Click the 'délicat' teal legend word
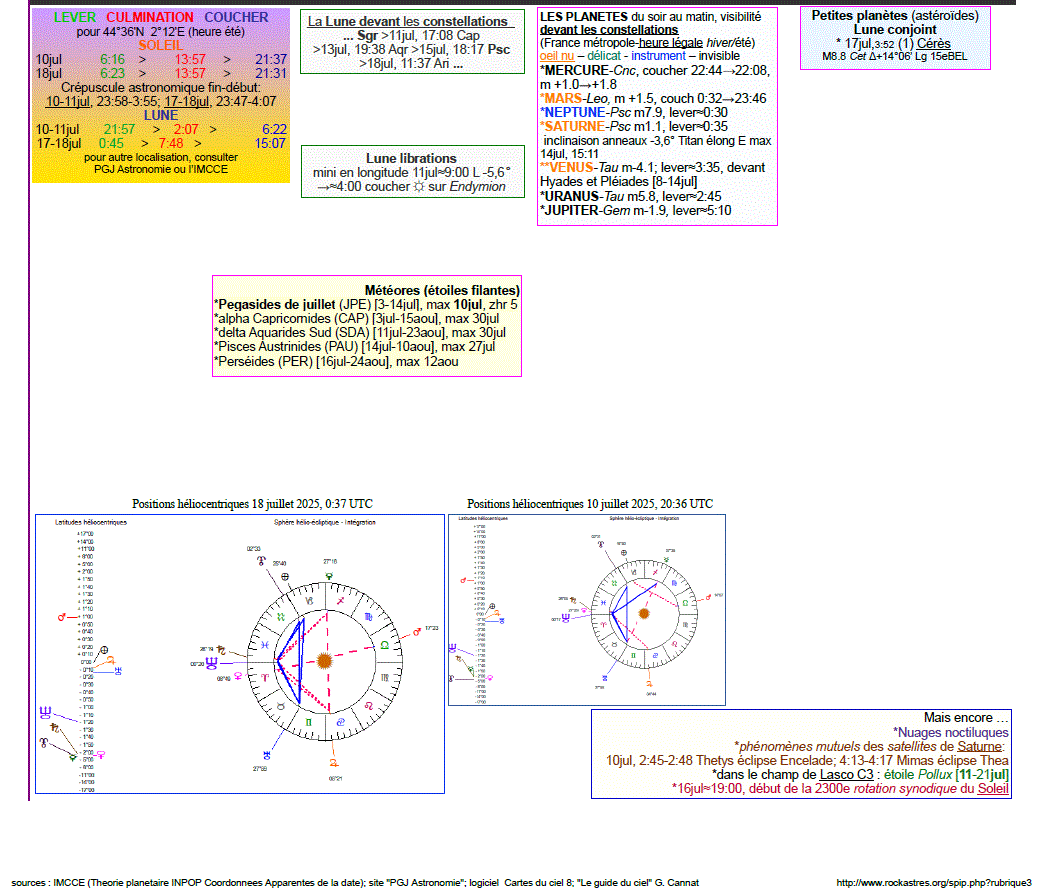The image size is (1039, 896). [x=604, y=56]
